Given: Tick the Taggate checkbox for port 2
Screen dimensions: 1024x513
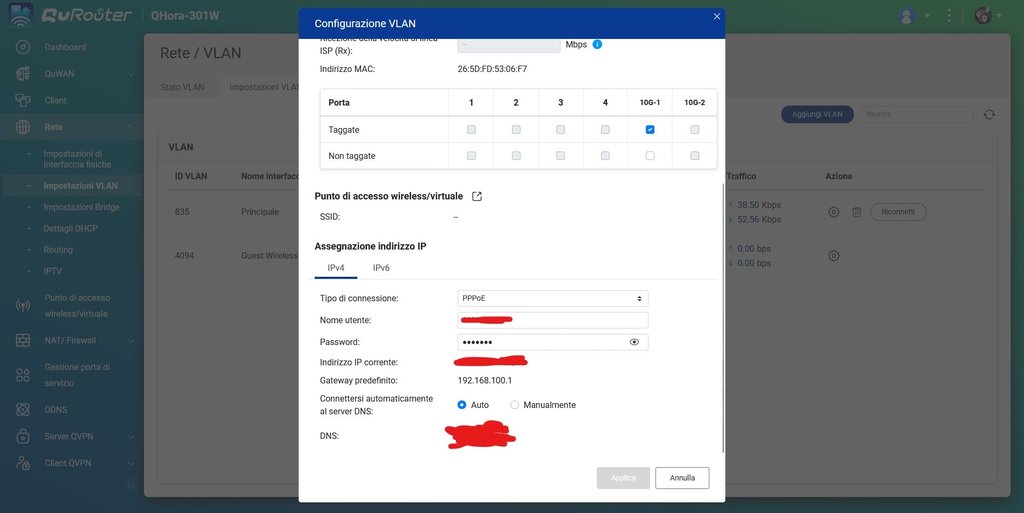Looking at the screenshot, I should tap(516, 130).
